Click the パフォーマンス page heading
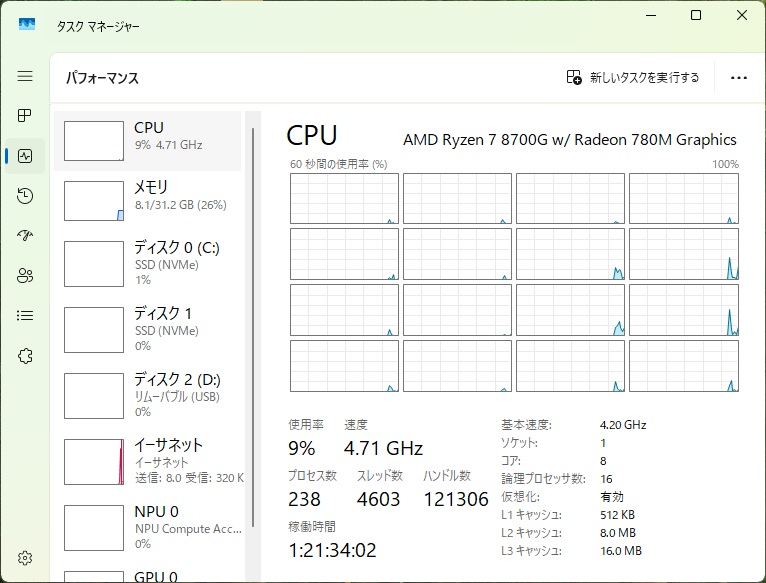 pyautogui.click(x=102, y=78)
